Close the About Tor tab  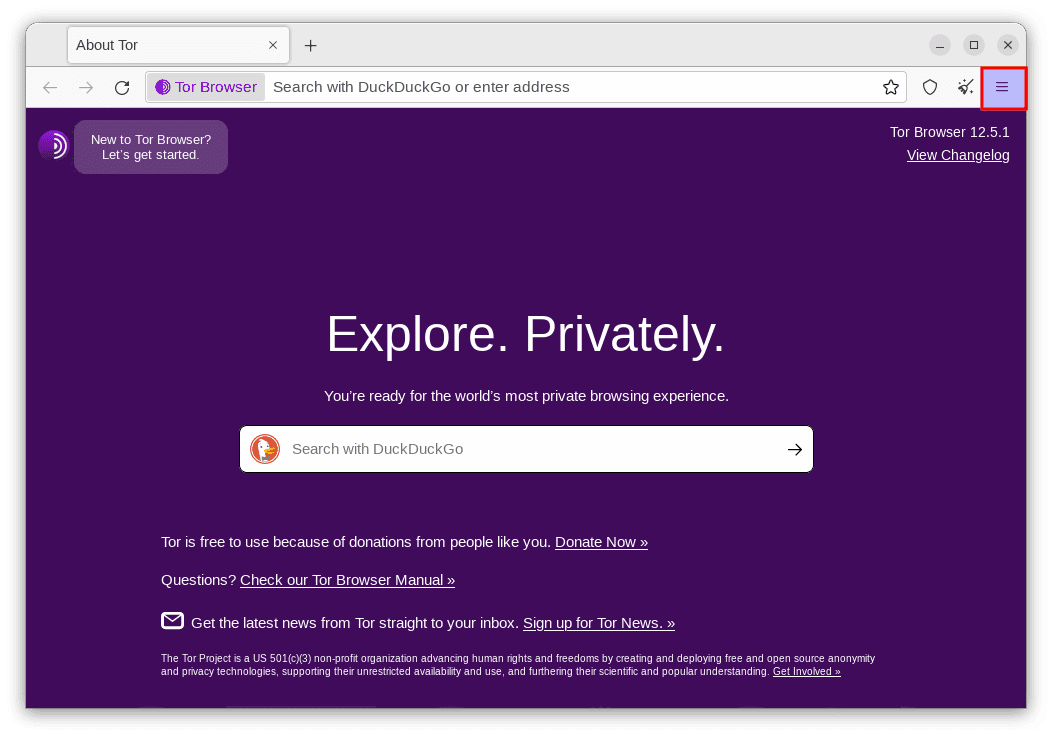(273, 45)
